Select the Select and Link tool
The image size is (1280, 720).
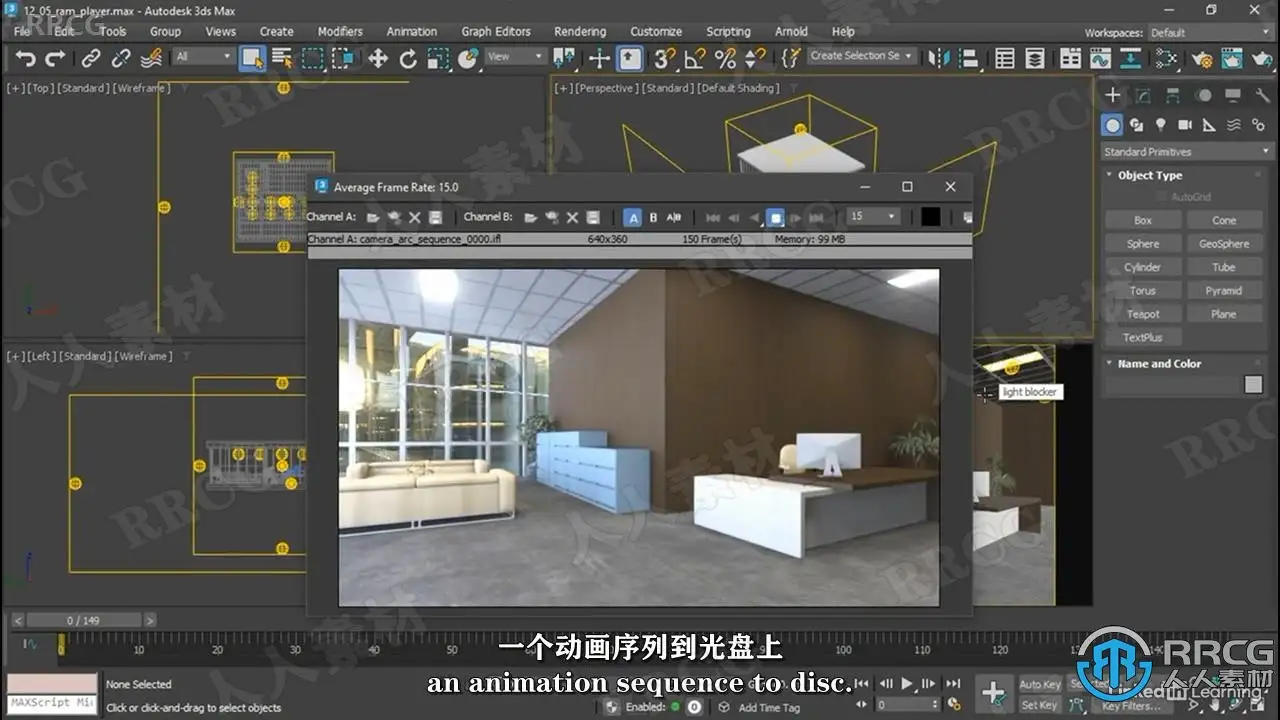[91, 59]
